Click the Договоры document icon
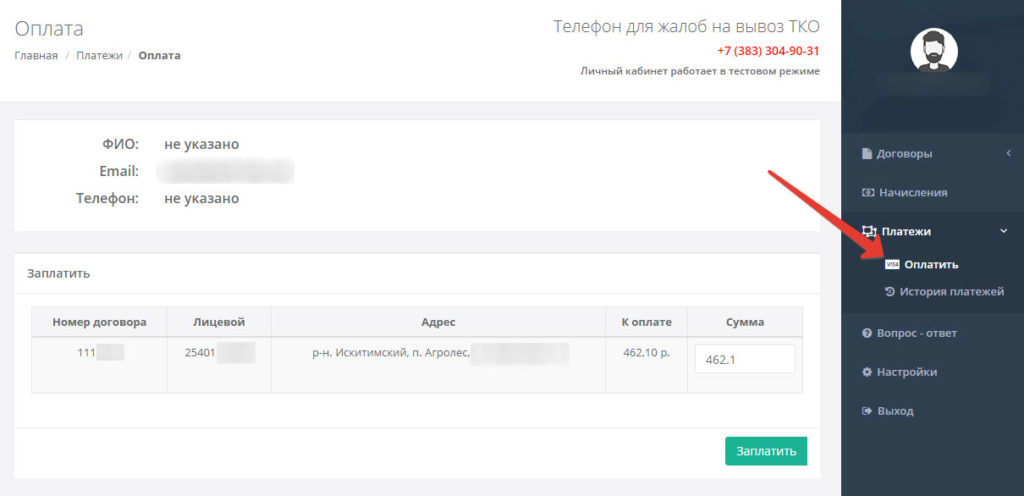1024x496 pixels. pyautogui.click(x=867, y=154)
